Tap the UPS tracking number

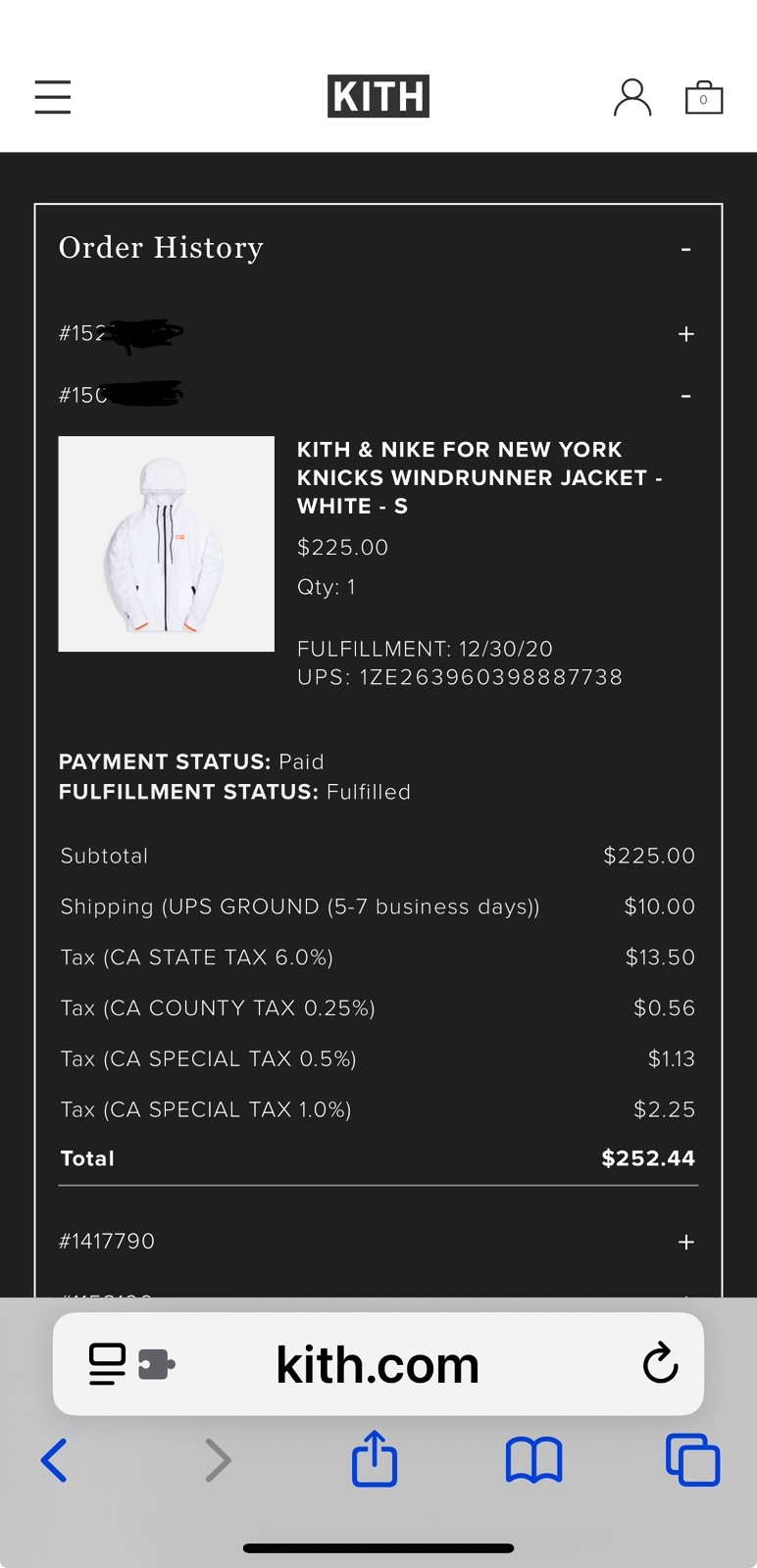click(490, 677)
